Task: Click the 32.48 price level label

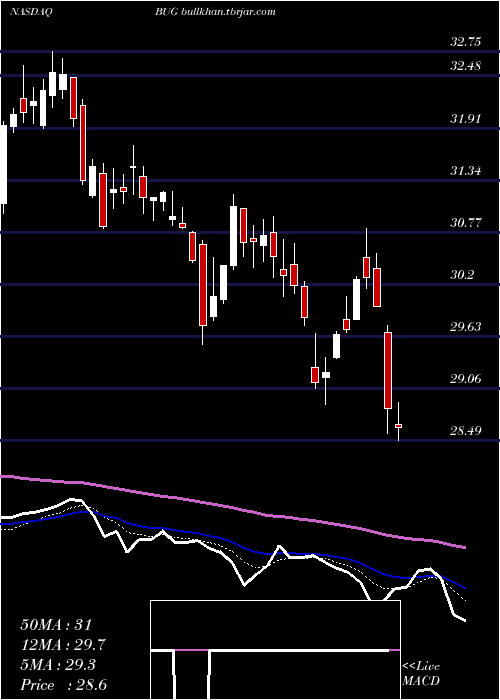Action: [466, 66]
